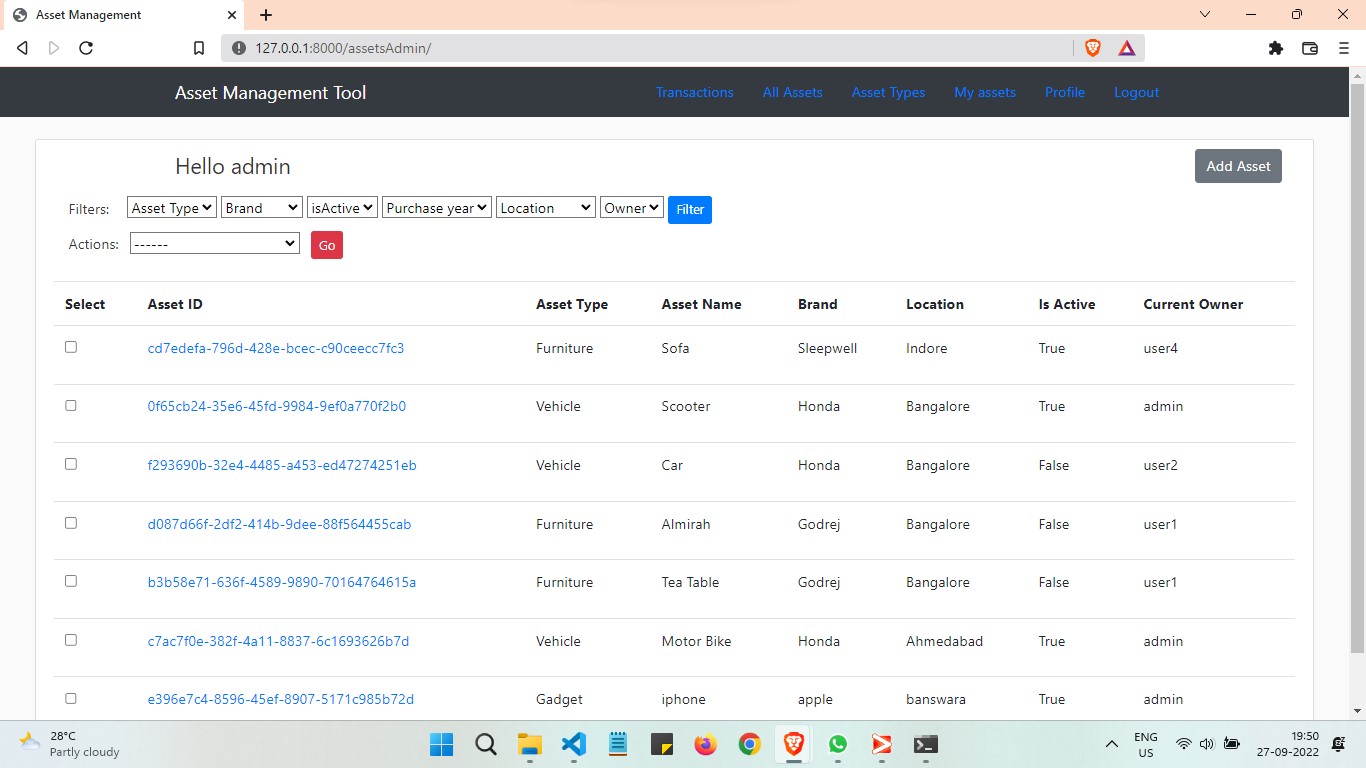
Task: Click the page vertical scrollbar thumb
Action: (1357, 370)
